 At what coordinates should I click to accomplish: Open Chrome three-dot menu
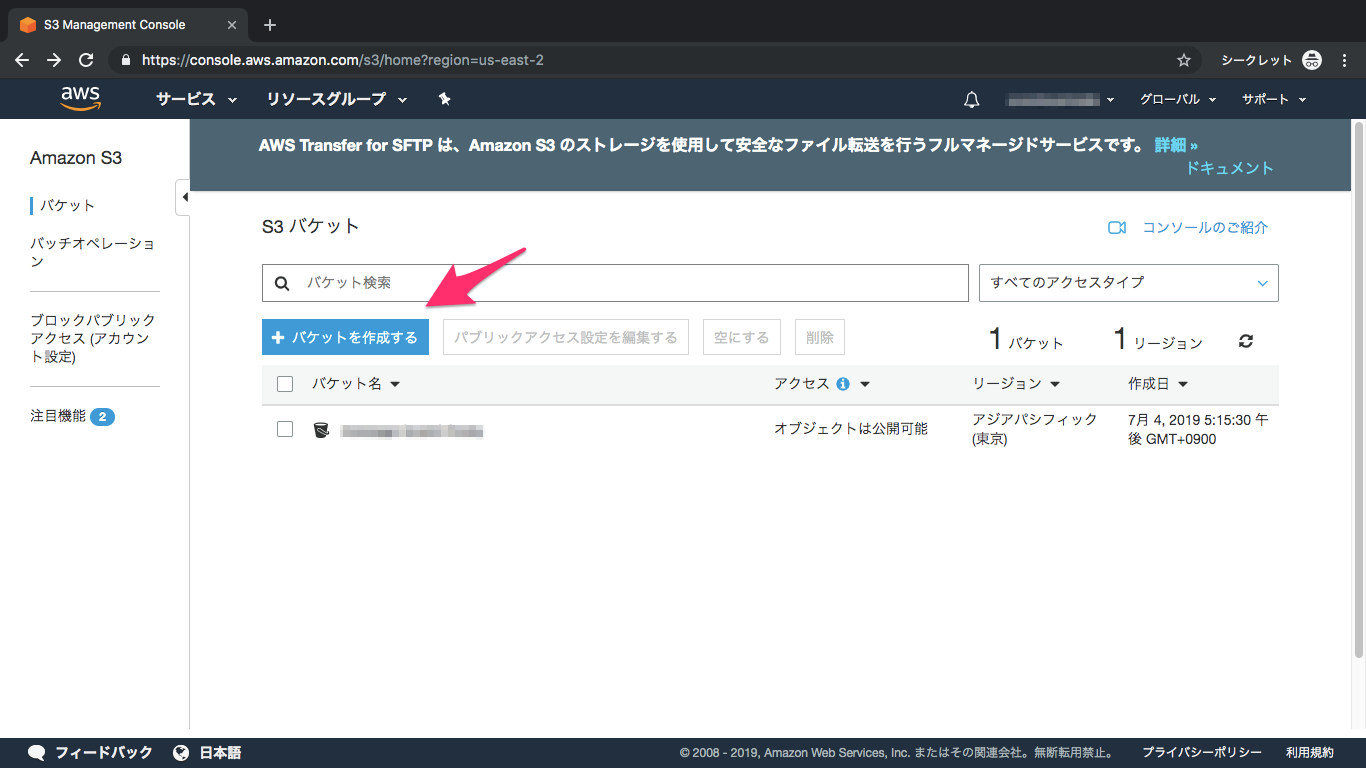click(x=1345, y=60)
